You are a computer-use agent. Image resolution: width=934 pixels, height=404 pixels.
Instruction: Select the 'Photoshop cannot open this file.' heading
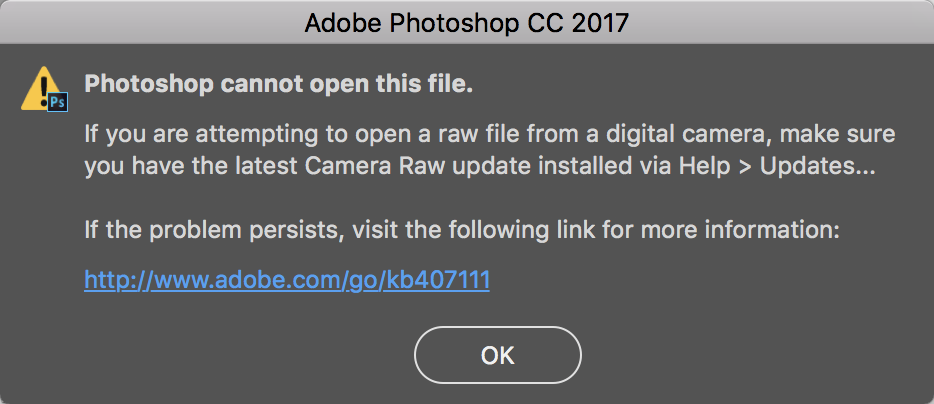279,84
